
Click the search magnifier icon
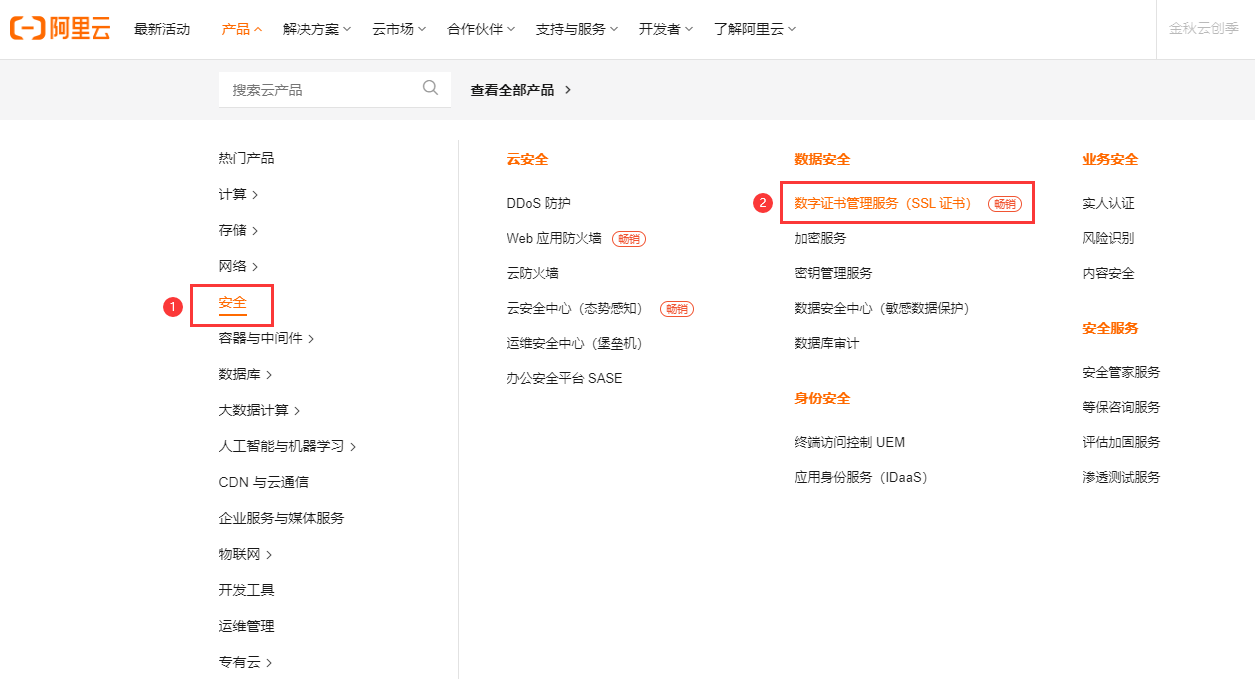431,88
